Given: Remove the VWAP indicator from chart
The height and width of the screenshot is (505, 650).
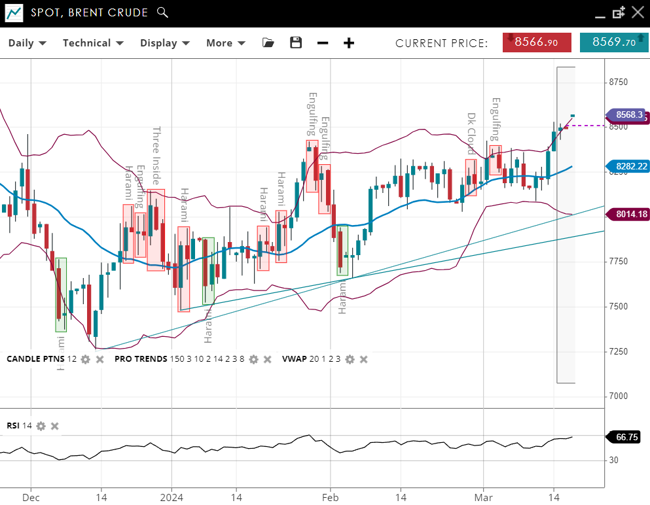Looking at the screenshot, I should 363,359.
